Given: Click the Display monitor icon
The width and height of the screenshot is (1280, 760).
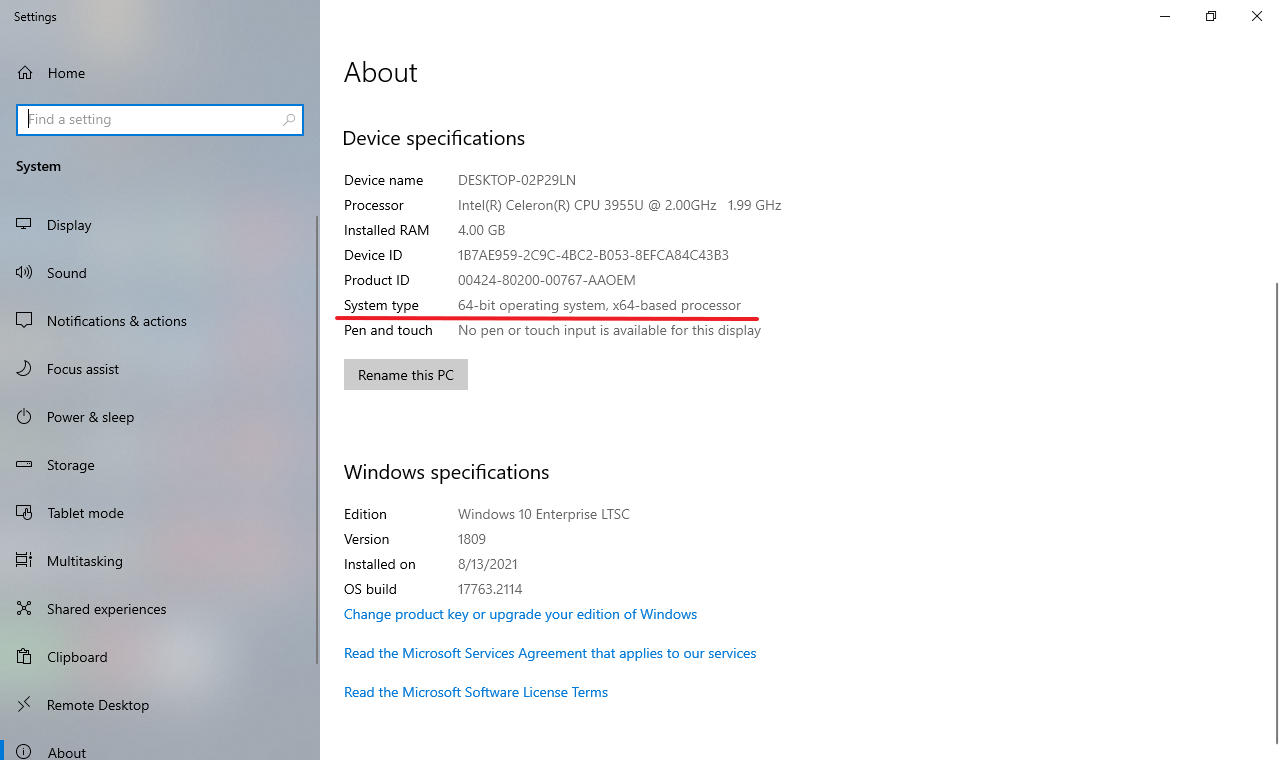Looking at the screenshot, I should click(x=24, y=225).
